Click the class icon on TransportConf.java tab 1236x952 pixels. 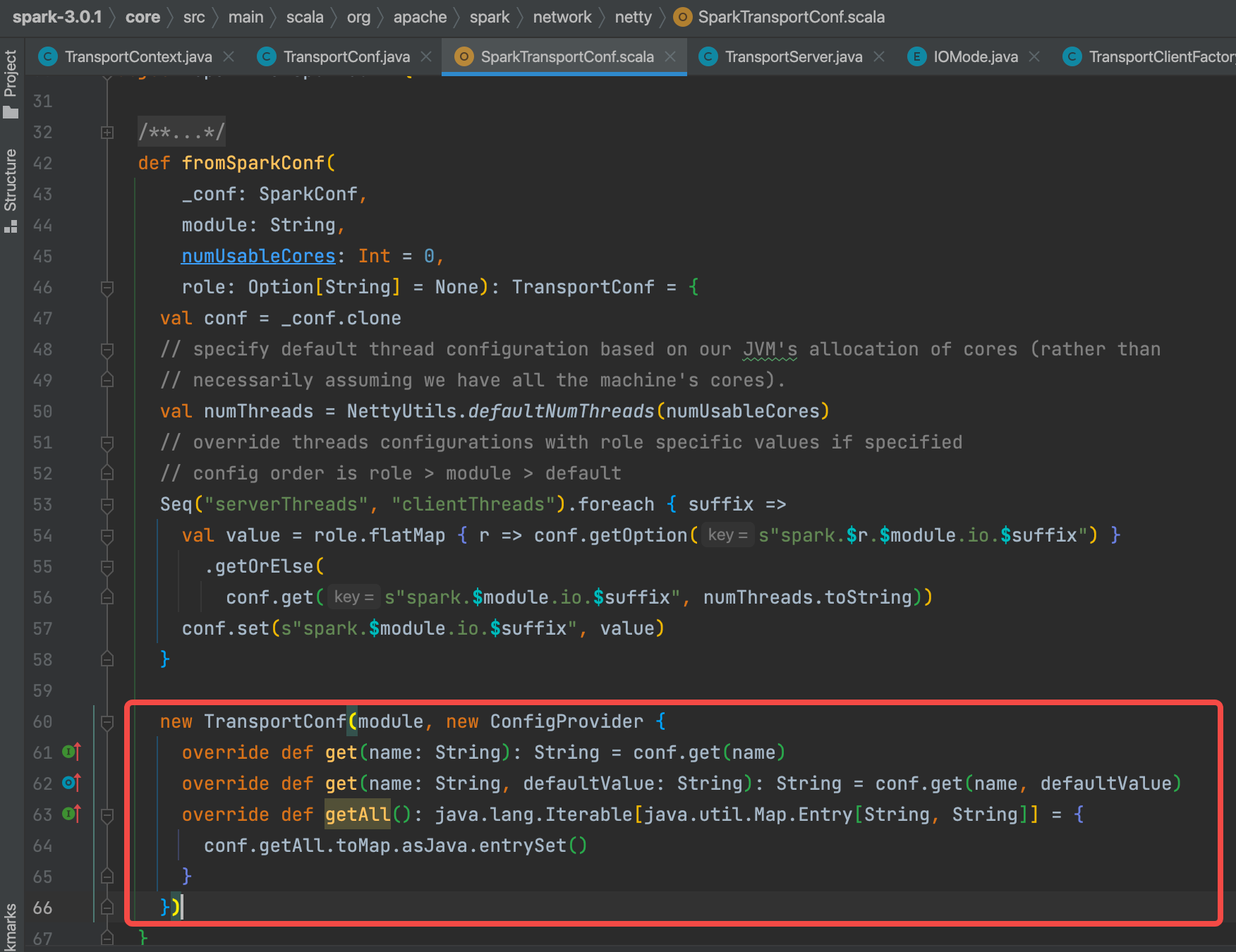[x=267, y=56]
